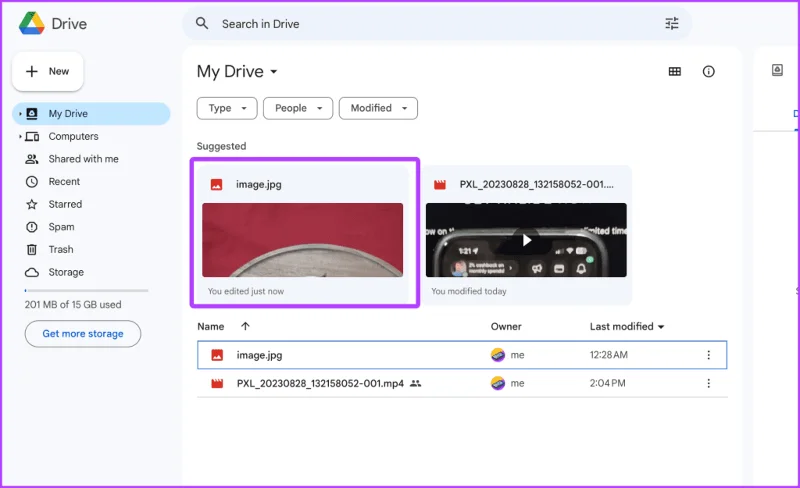Click the 2:04 PM modified time
Screen dimensions: 800x488
(607, 383)
